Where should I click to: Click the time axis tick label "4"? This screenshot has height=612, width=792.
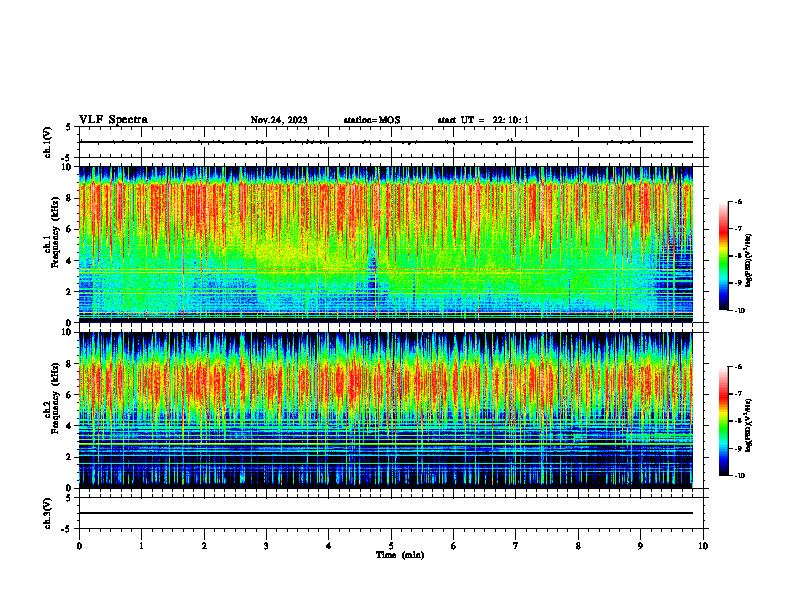coord(329,546)
